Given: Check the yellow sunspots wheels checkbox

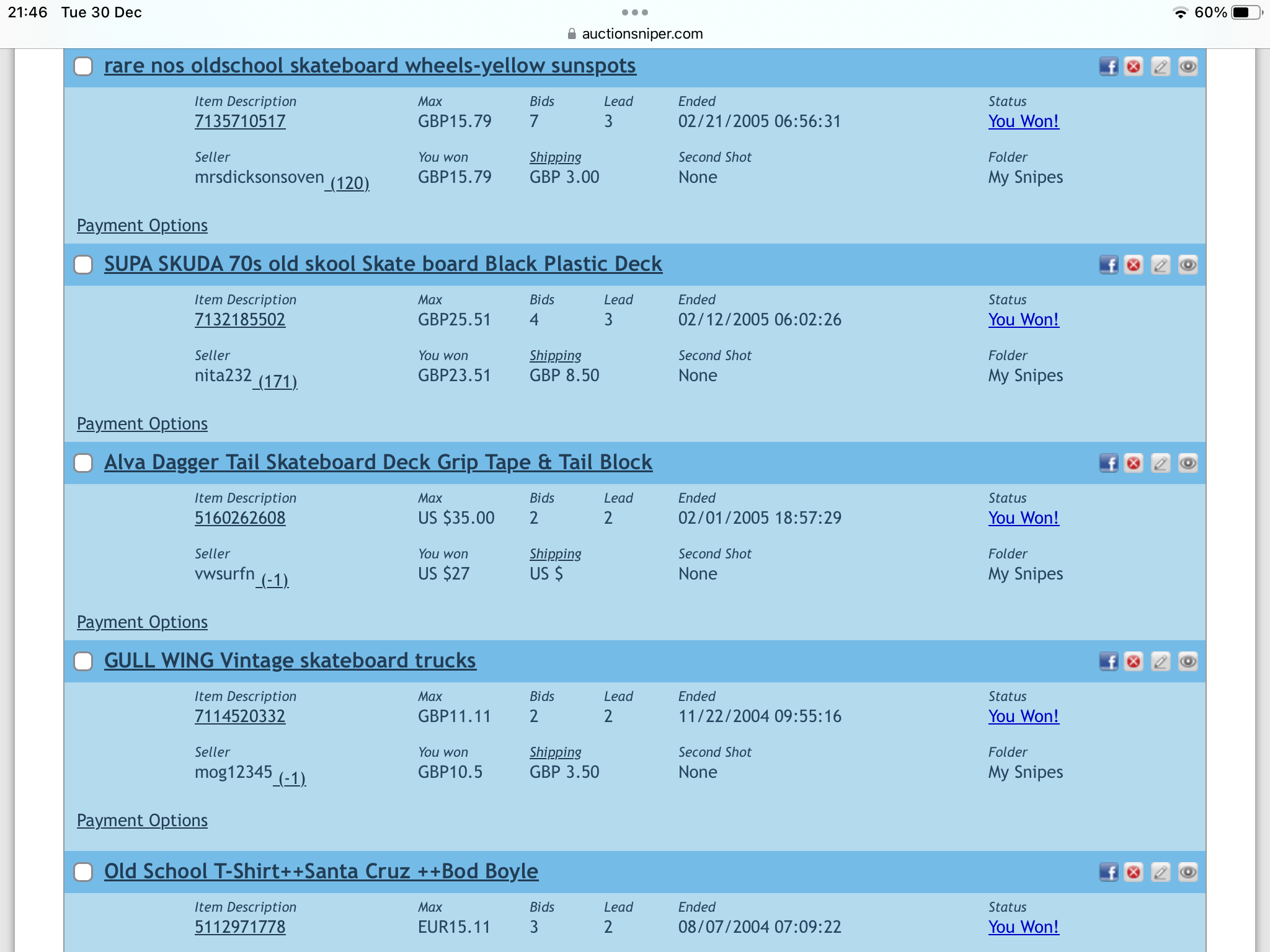Looking at the screenshot, I should [83, 66].
